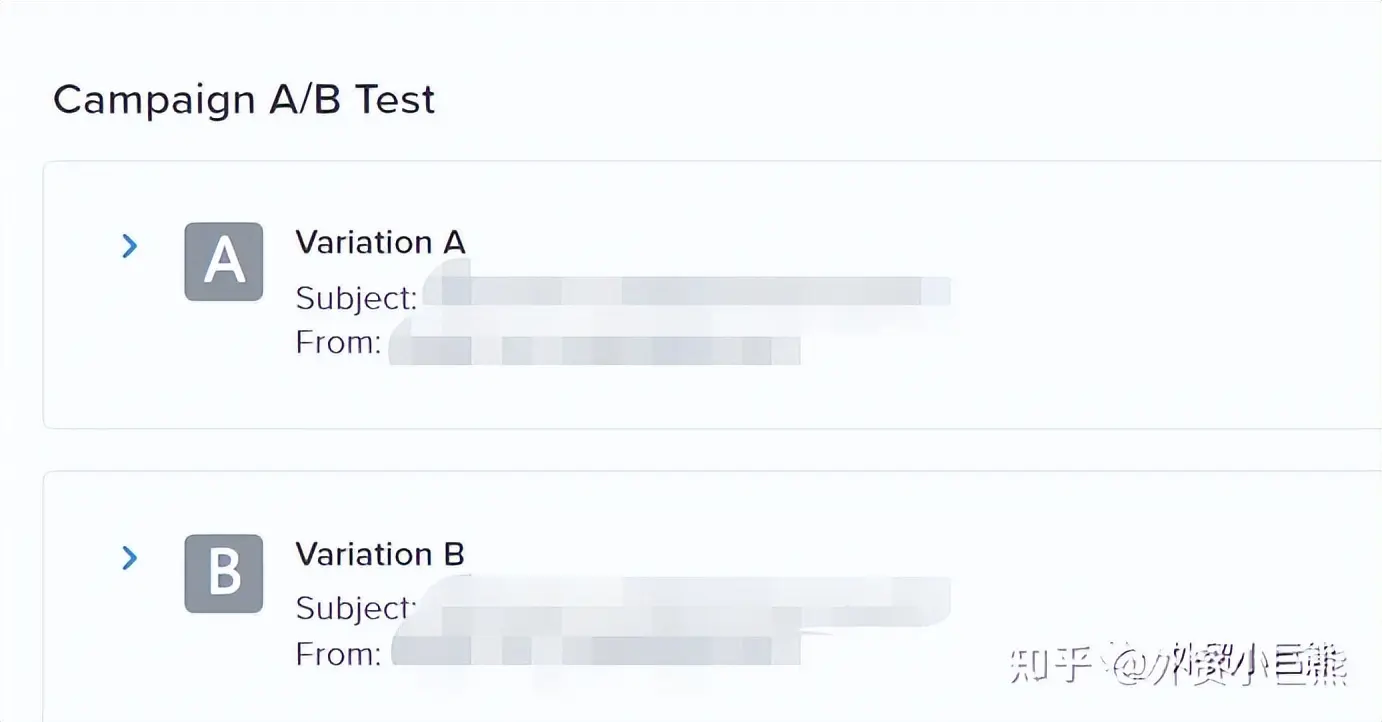
Task: Open the Variation A title
Action: (x=380, y=243)
